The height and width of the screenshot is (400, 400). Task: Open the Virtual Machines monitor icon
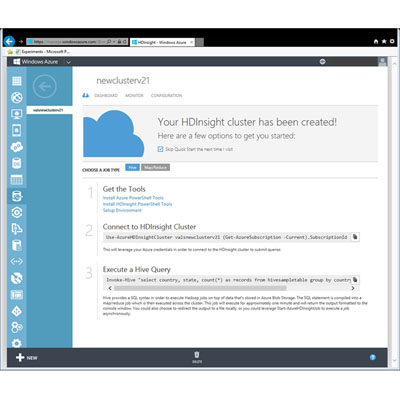click(17, 114)
